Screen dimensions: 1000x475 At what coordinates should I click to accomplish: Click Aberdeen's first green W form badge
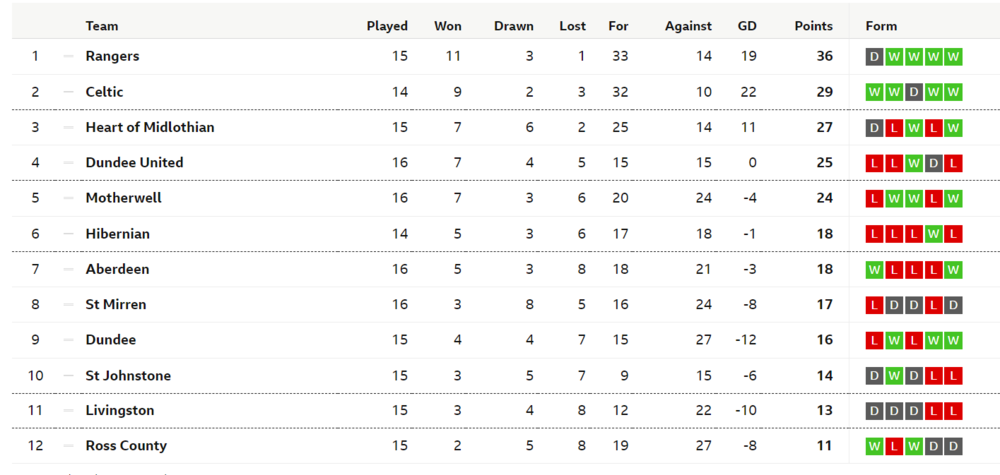pyautogui.click(x=874, y=269)
